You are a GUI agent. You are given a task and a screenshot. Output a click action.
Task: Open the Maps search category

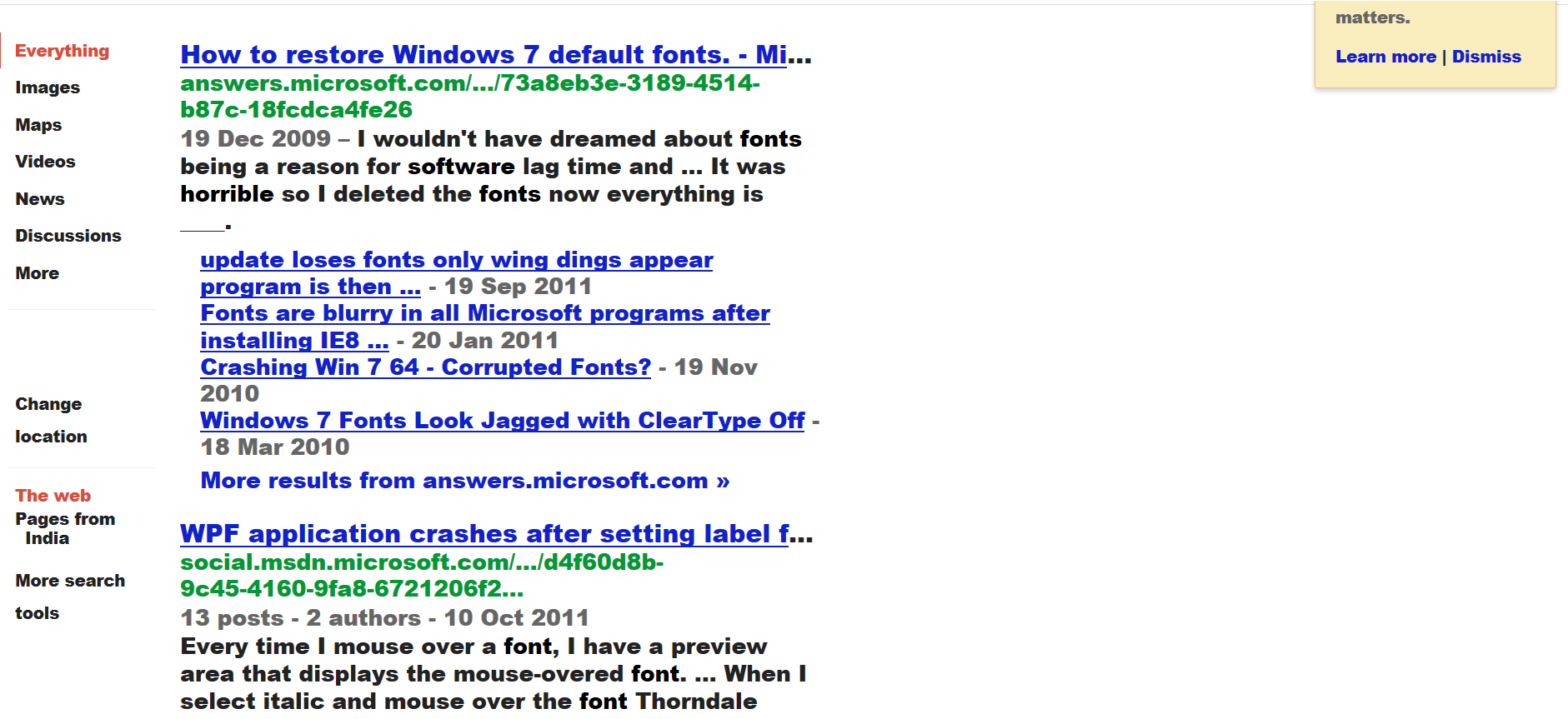point(38,125)
